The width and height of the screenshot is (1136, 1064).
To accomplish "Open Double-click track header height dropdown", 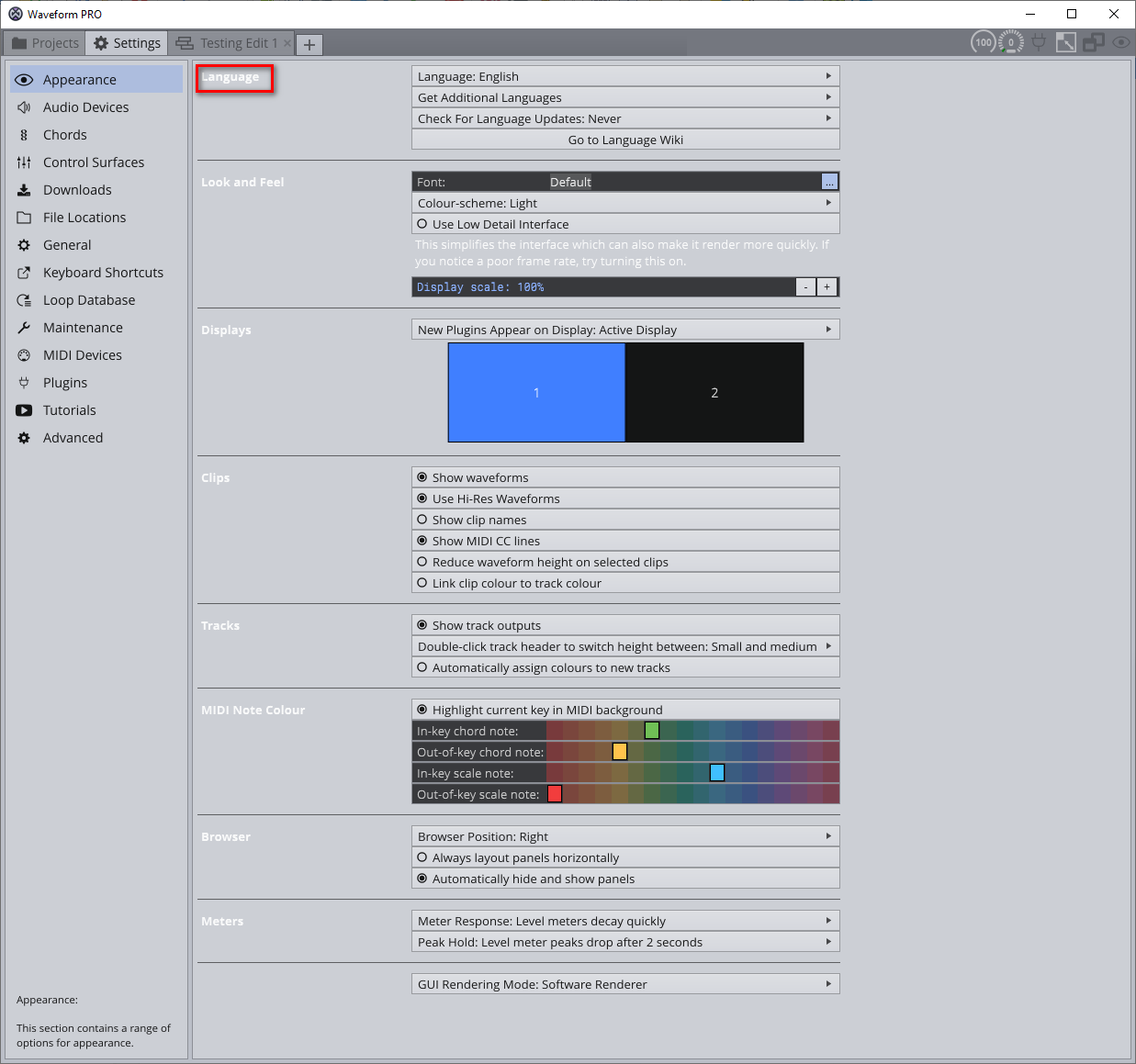I will (x=625, y=646).
